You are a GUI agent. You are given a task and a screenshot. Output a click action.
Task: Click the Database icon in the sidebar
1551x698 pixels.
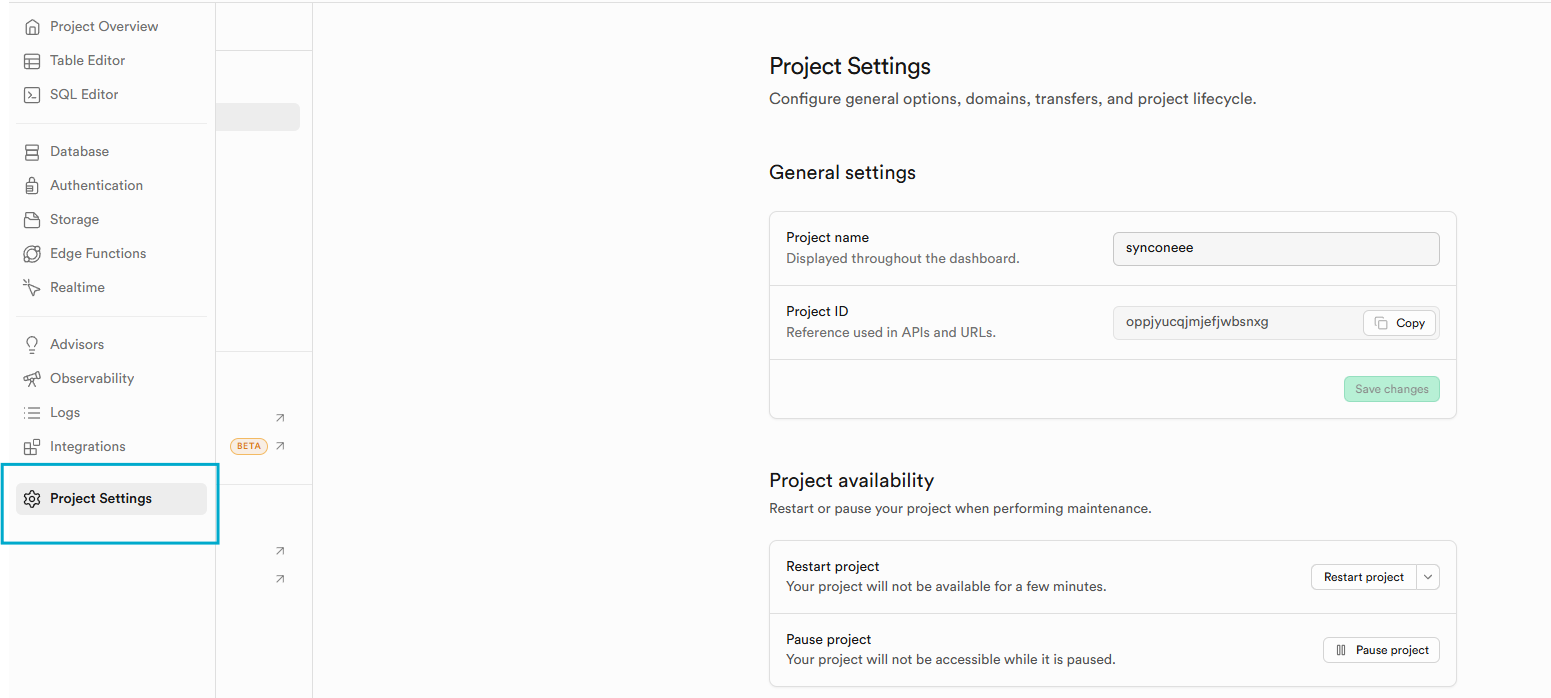(33, 151)
